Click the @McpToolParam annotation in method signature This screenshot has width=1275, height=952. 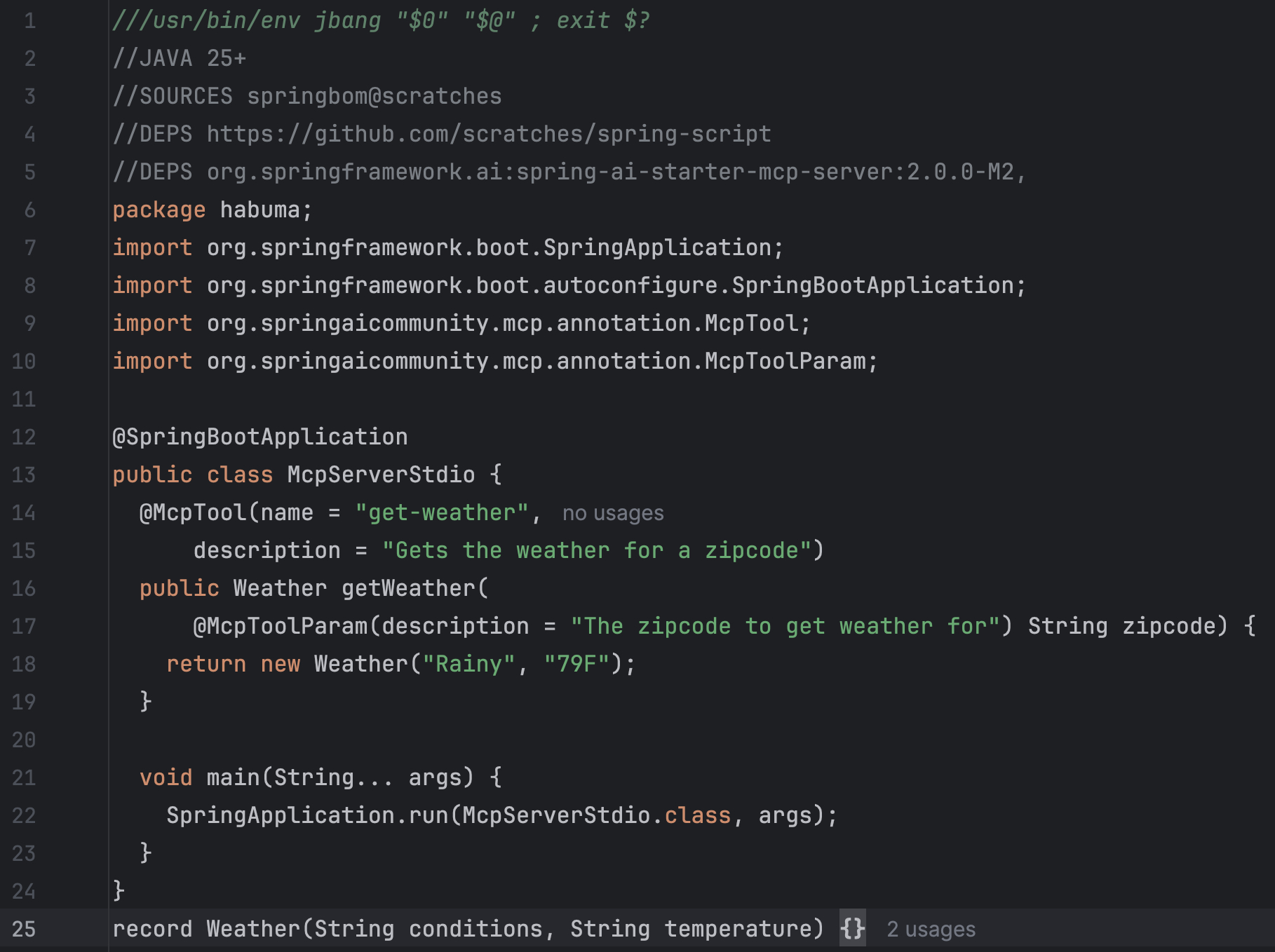point(281,626)
